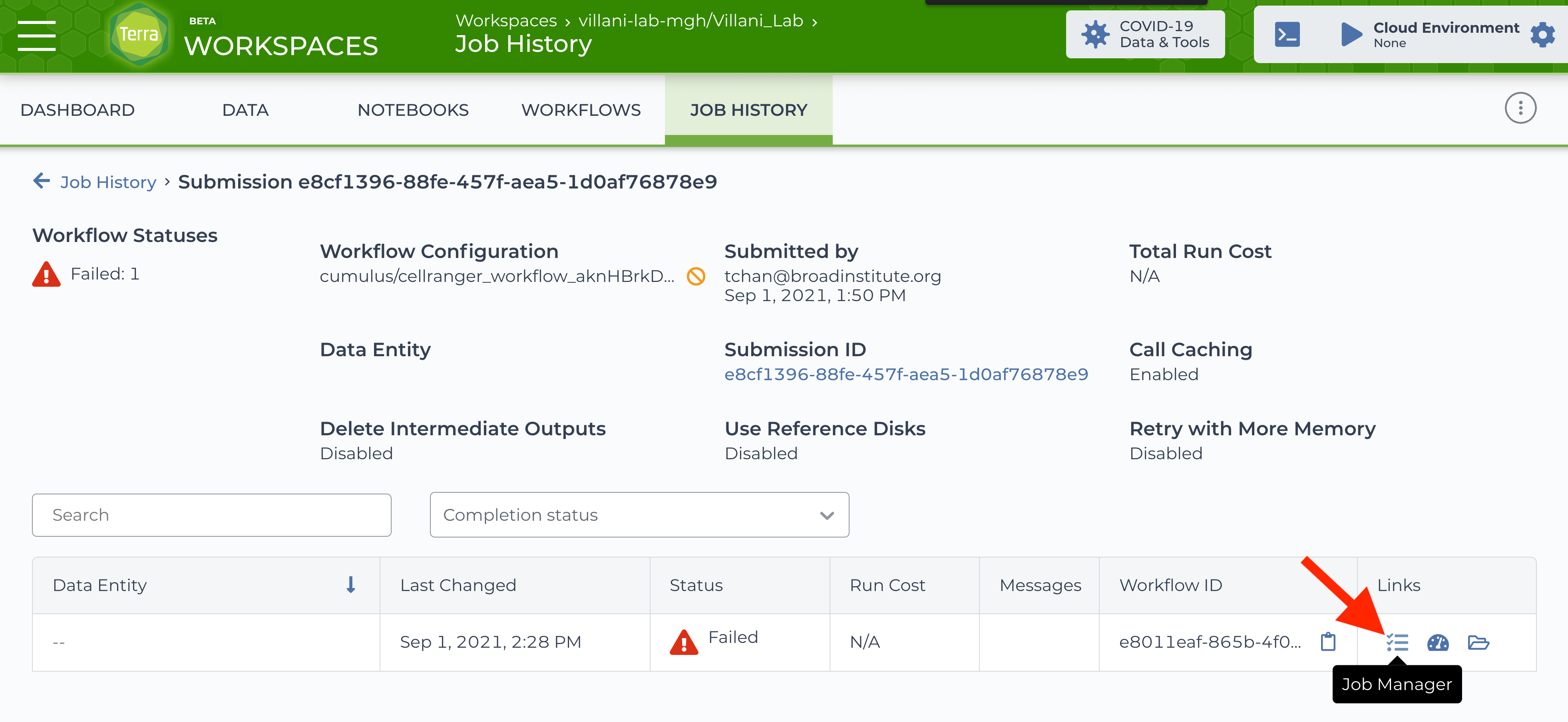Click the Submission ID link

point(906,374)
